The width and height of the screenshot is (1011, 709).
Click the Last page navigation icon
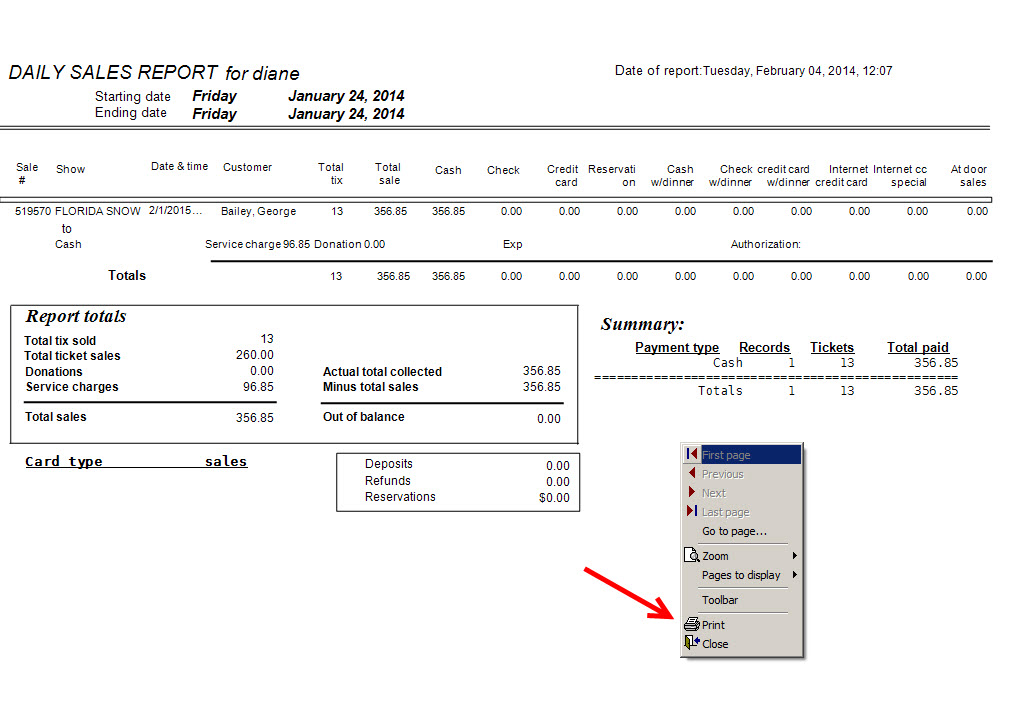tap(691, 511)
